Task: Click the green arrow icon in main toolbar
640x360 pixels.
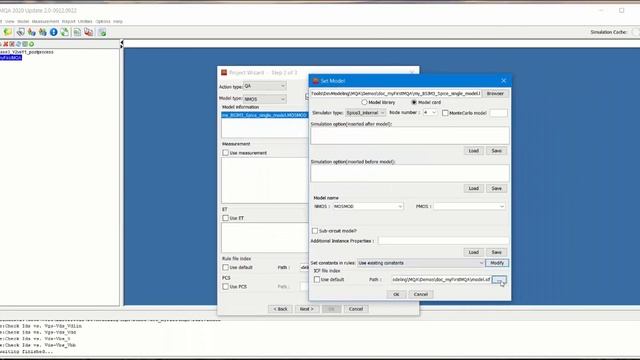Action: (x=8, y=32)
